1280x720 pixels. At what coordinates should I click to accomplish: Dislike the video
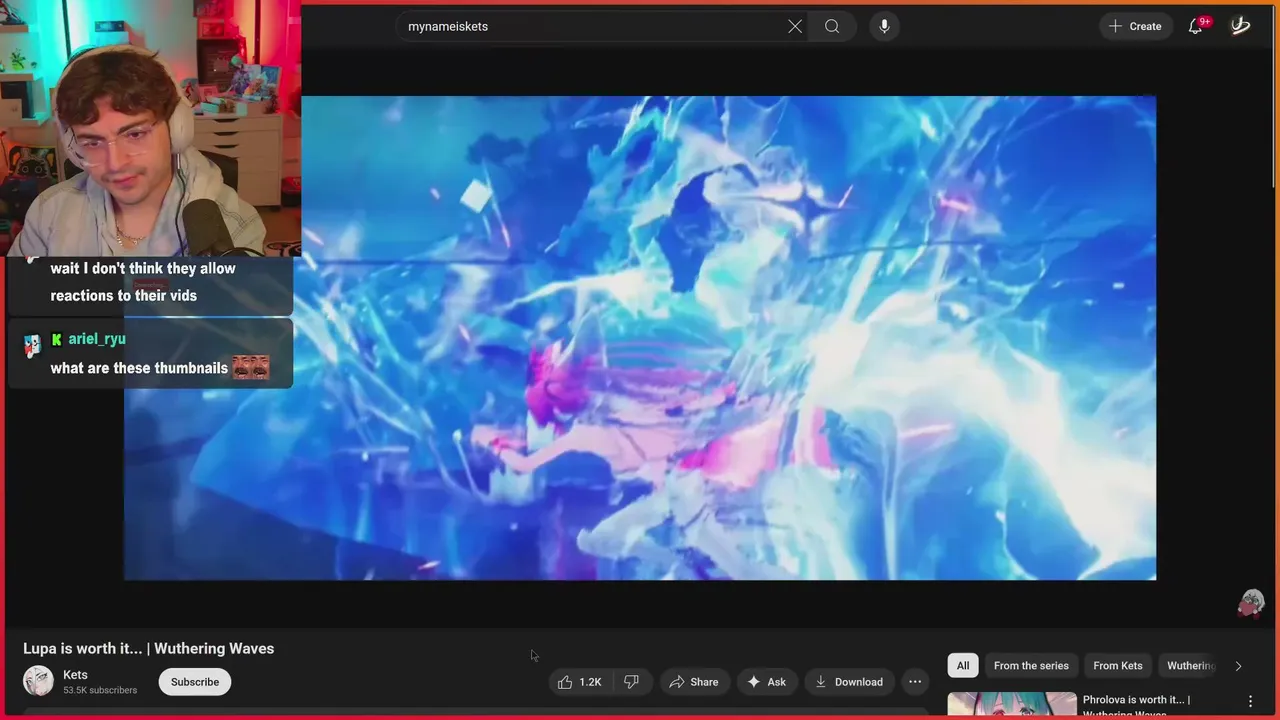click(631, 682)
